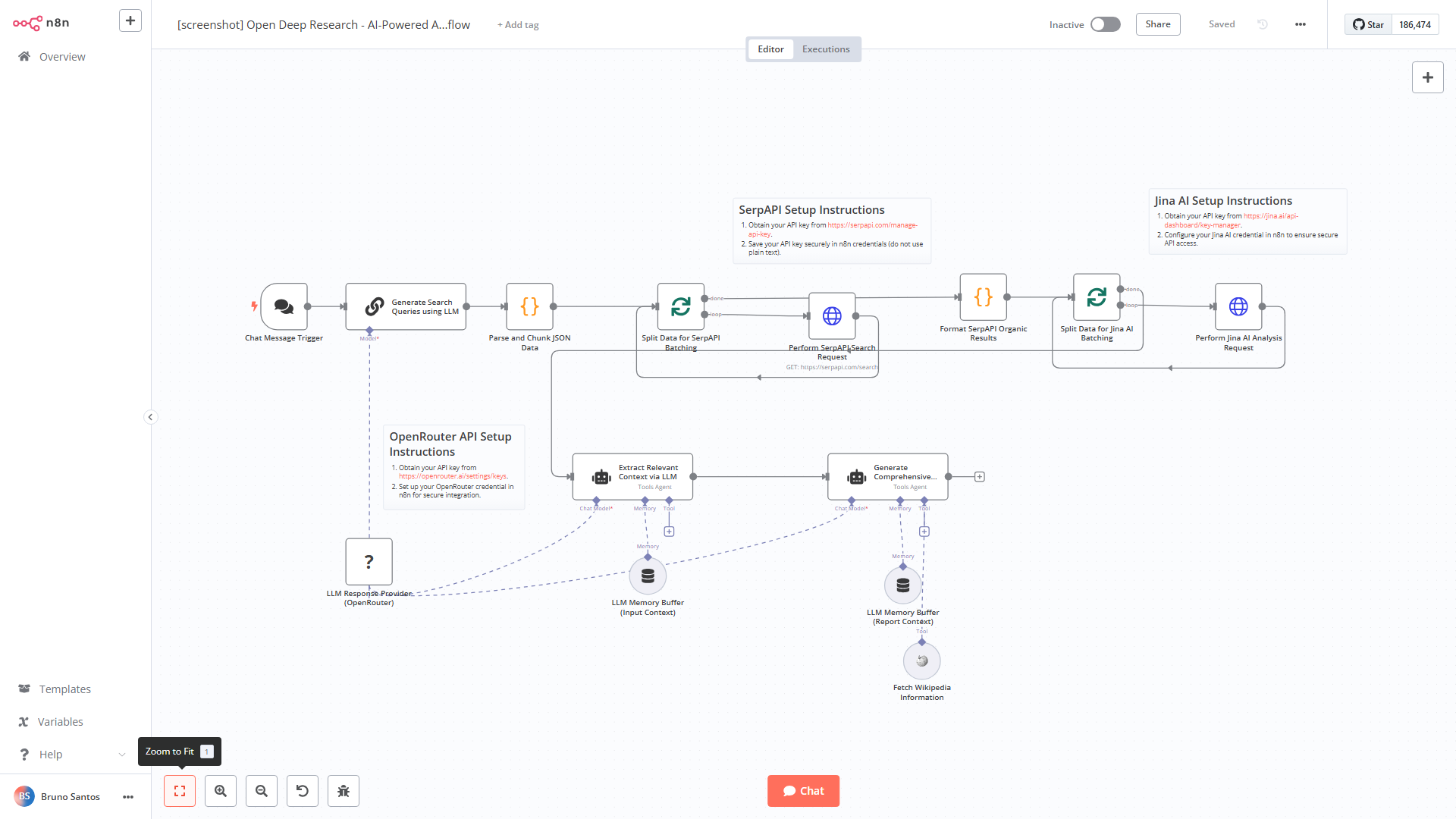The height and width of the screenshot is (819, 1456).
Task: Select Perform SerpAPI Search Request node
Action: point(833,315)
